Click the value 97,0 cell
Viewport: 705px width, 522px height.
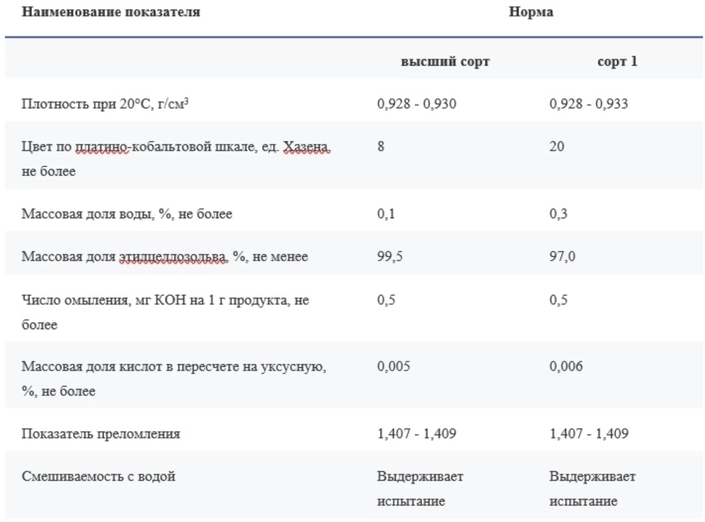coord(562,256)
